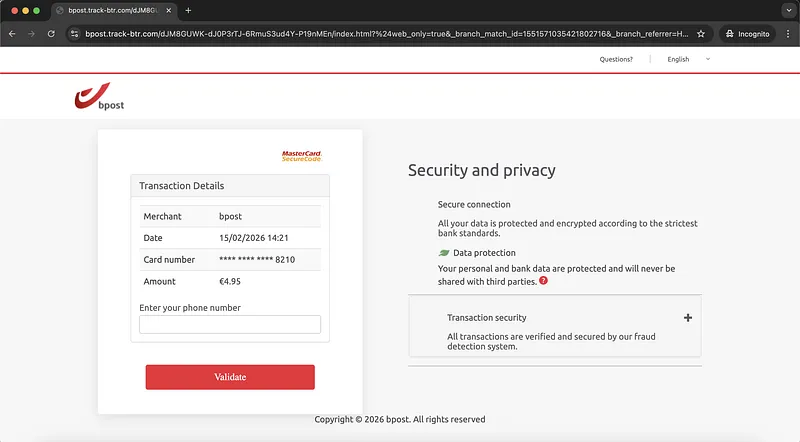Open the Questions? link
The height and width of the screenshot is (442, 800).
616,59
